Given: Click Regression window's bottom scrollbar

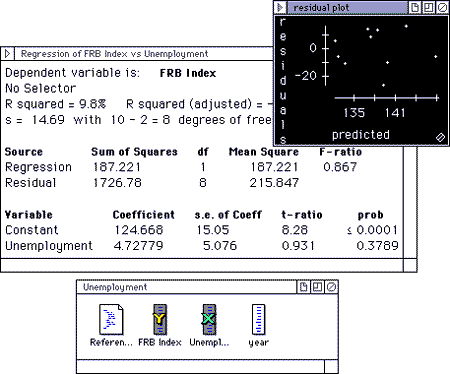Looking at the screenshot, I should coord(202,265).
